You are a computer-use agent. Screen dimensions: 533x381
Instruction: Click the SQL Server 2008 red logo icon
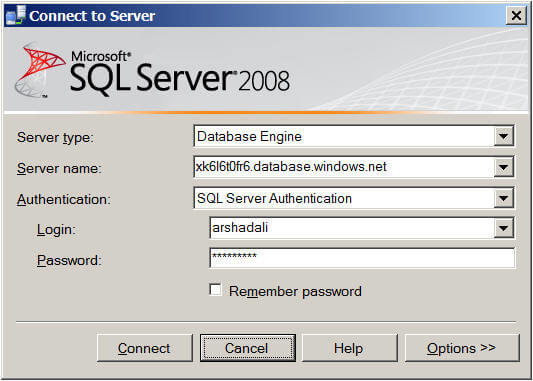click(x=39, y=70)
